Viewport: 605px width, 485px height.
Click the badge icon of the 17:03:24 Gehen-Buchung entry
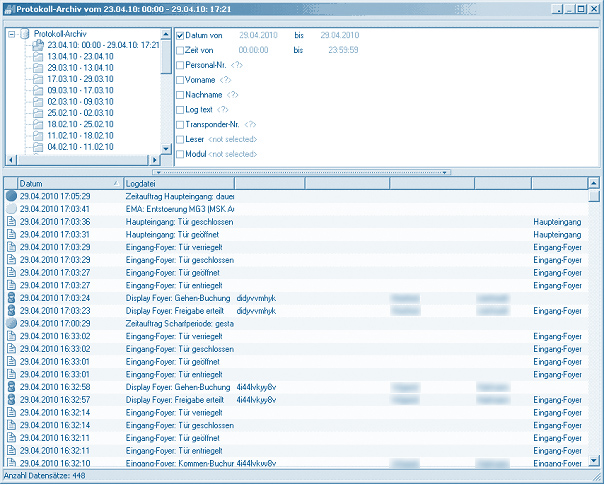[x=11, y=298]
